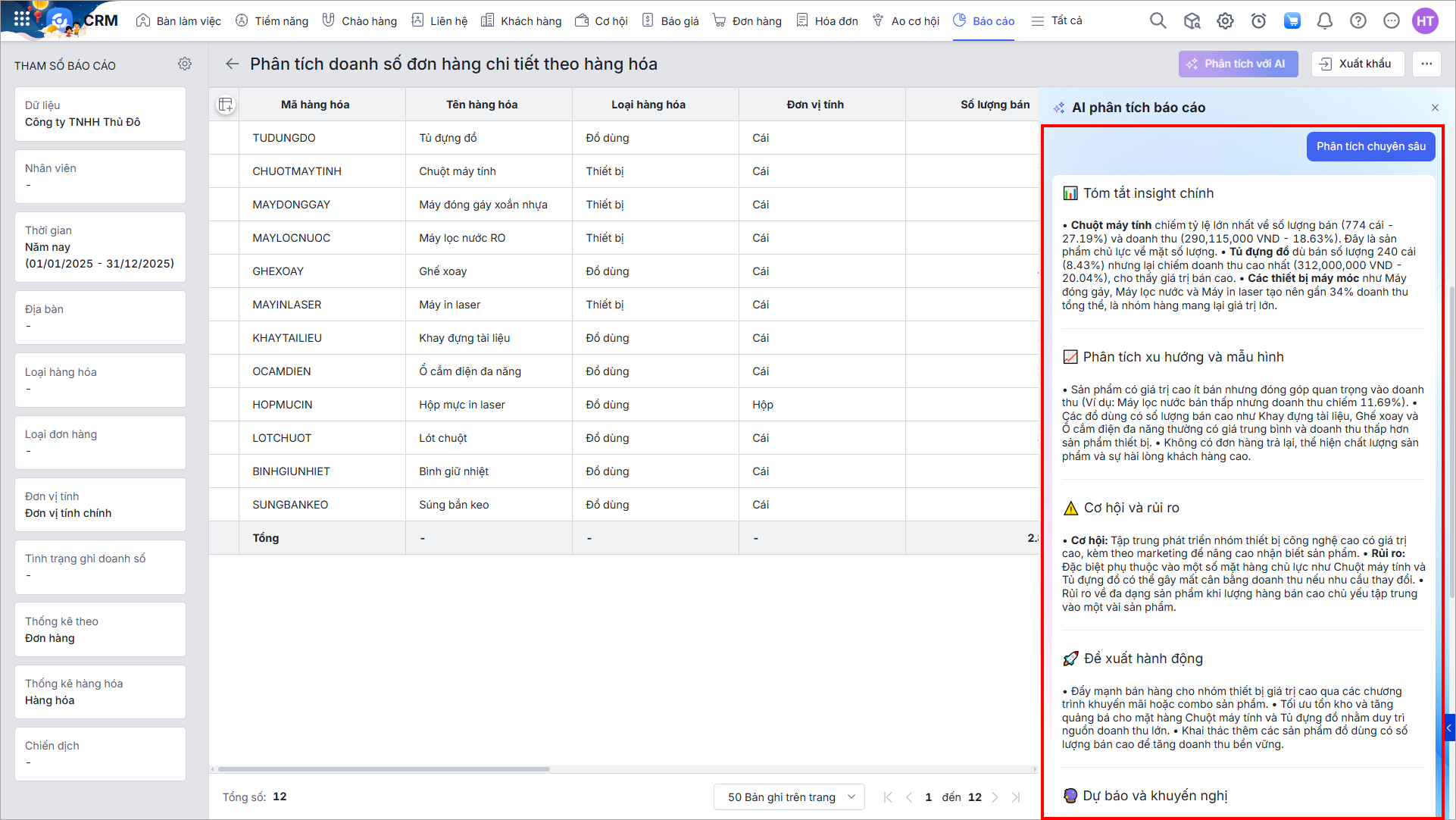Click the search magnifier icon
The height and width of the screenshot is (820, 1456).
[x=1158, y=20]
